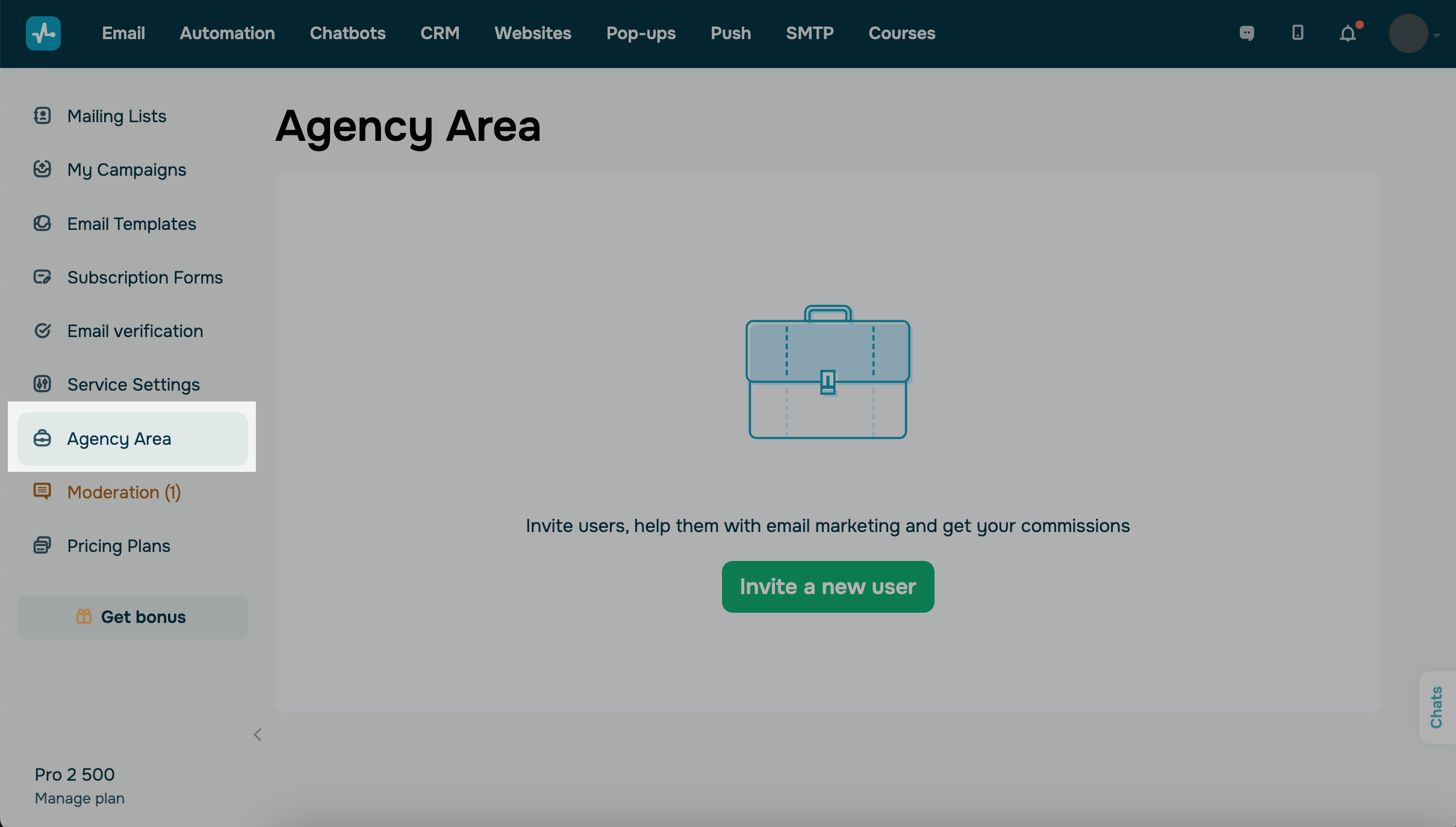Click the Email verification checkmark icon
The height and width of the screenshot is (827, 1456).
pyautogui.click(x=42, y=330)
